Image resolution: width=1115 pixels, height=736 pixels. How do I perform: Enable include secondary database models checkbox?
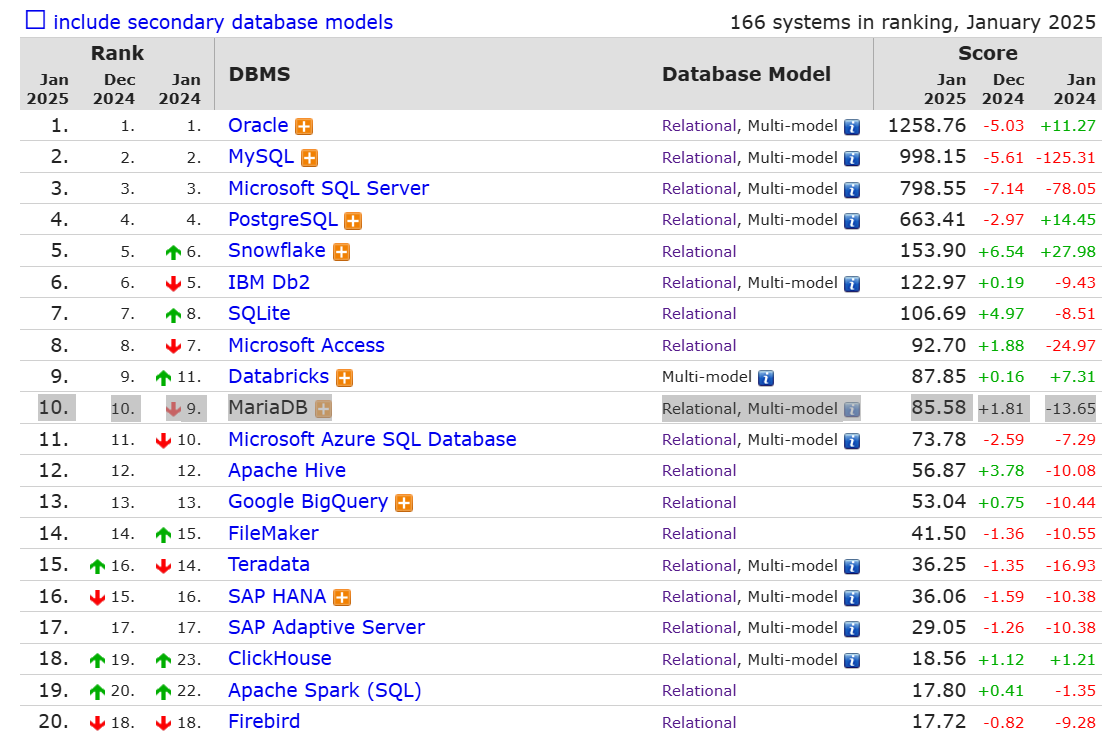point(36,20)
